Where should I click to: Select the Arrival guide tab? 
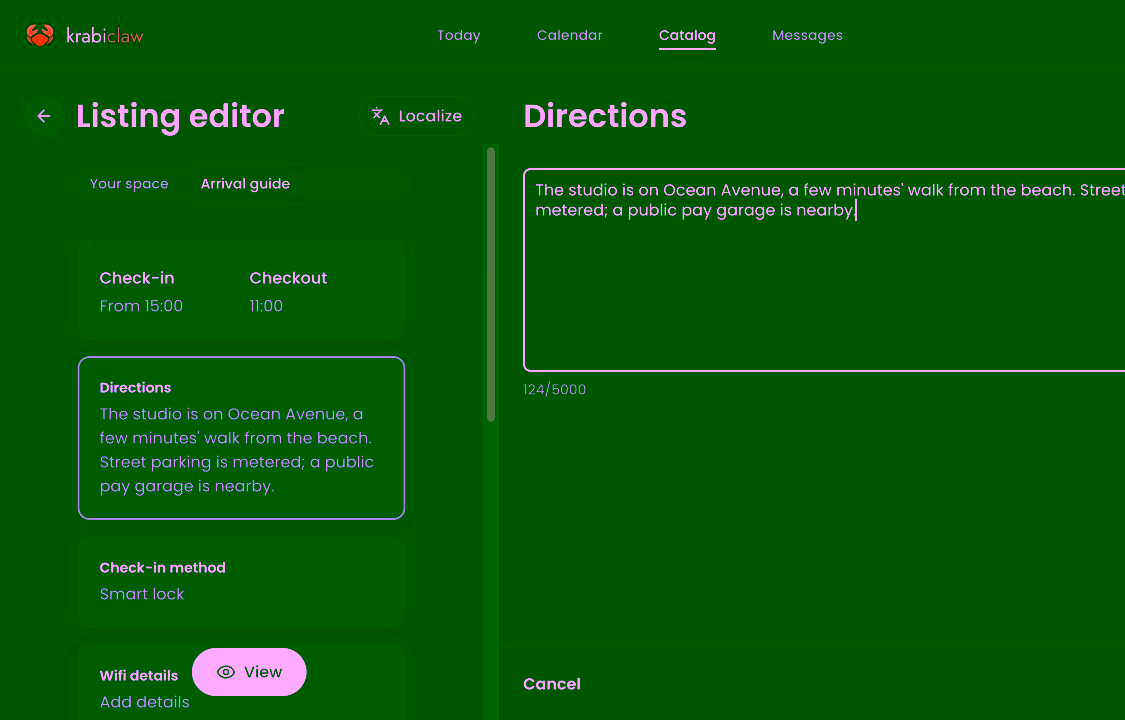tap(245, 184)
